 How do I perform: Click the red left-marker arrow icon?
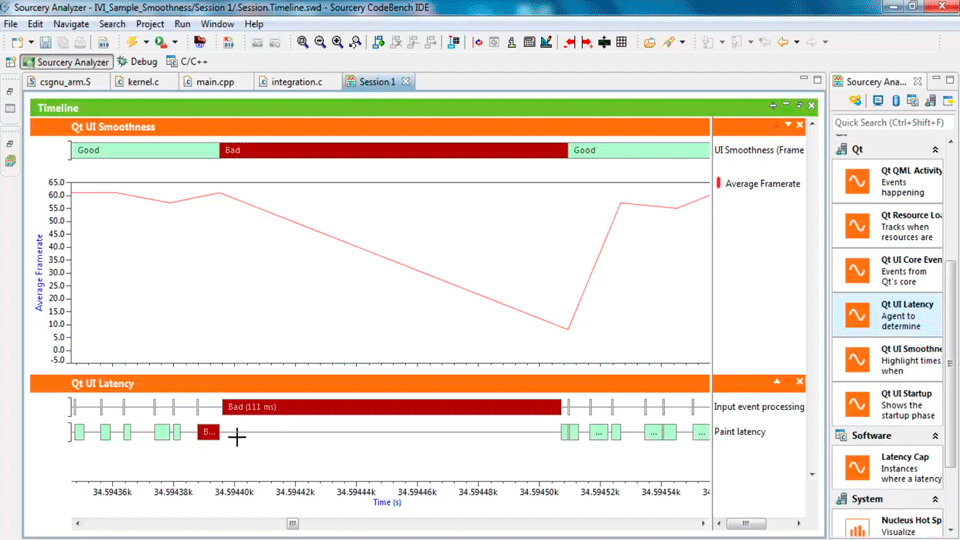(x=569, y=42)
